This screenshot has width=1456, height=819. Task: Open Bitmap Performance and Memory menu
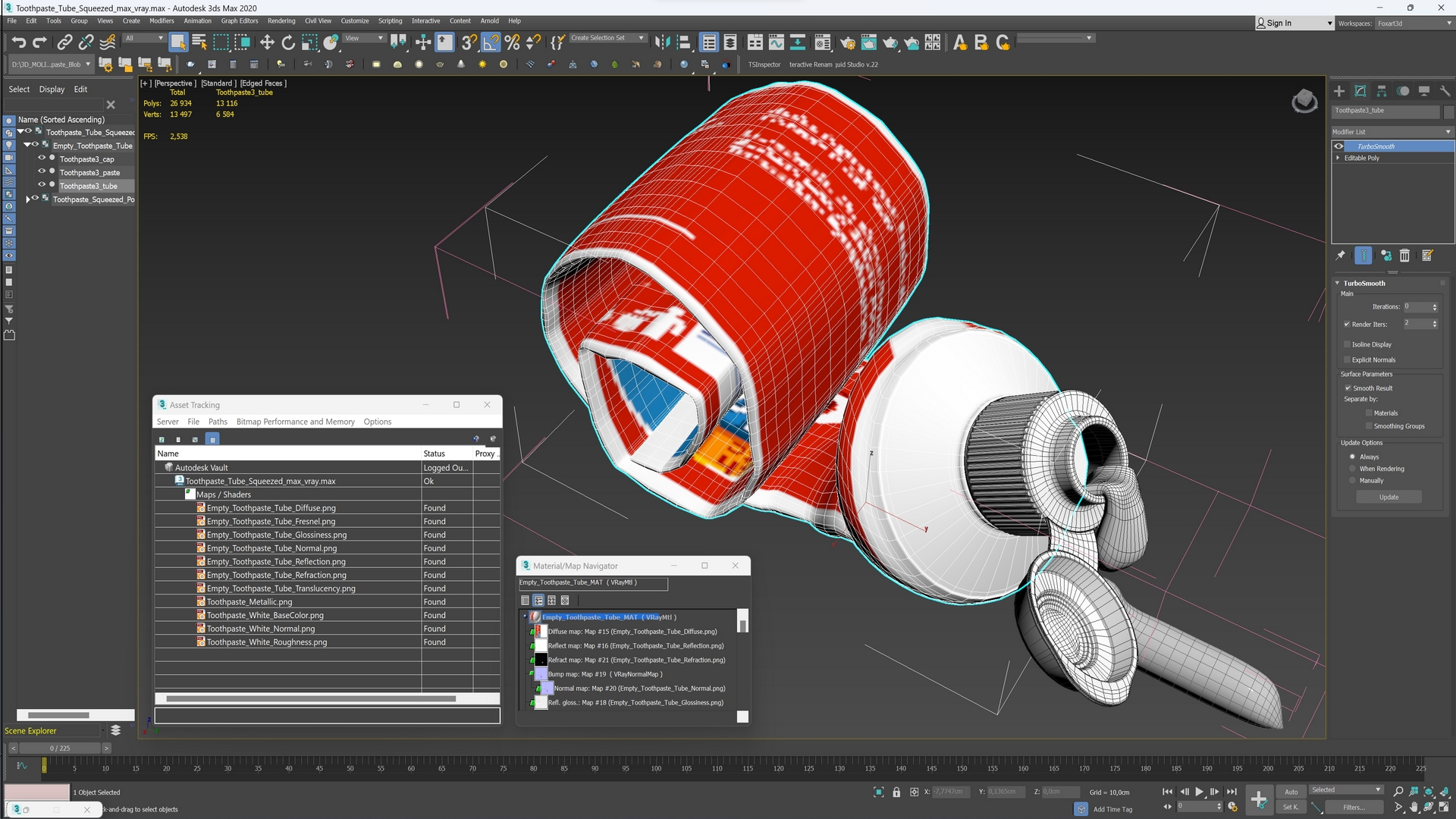(x=295, y=422)
